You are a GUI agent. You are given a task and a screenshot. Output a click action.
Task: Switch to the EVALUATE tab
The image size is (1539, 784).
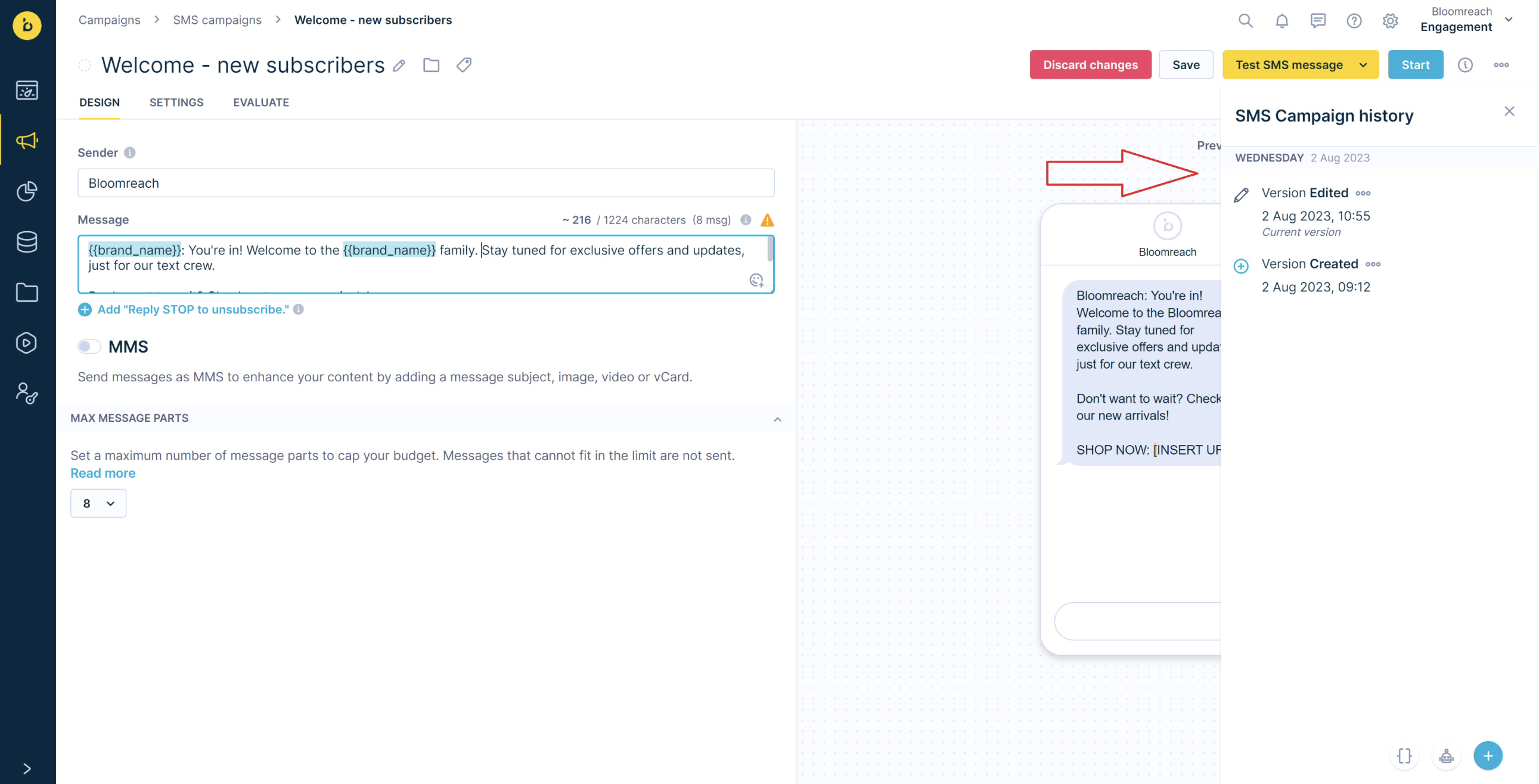[260, 102]
